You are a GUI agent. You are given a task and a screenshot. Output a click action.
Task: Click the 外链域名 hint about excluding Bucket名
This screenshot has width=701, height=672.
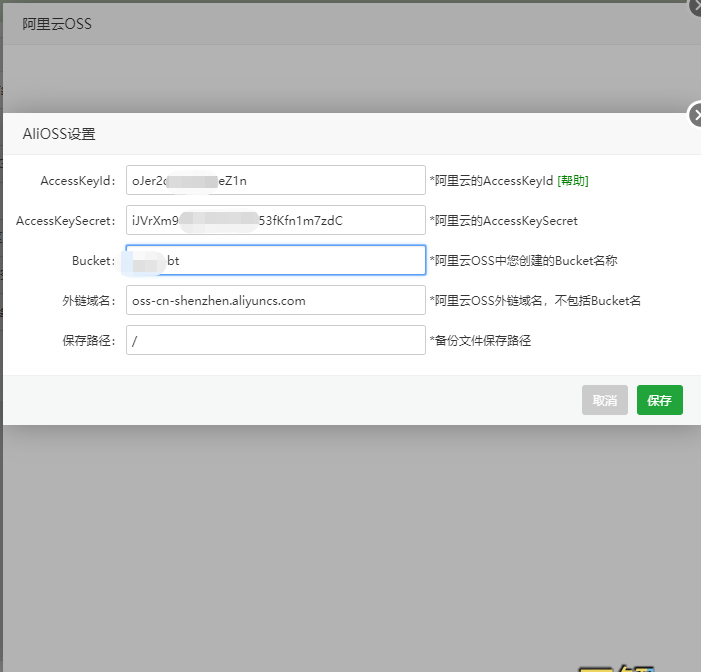535,301
